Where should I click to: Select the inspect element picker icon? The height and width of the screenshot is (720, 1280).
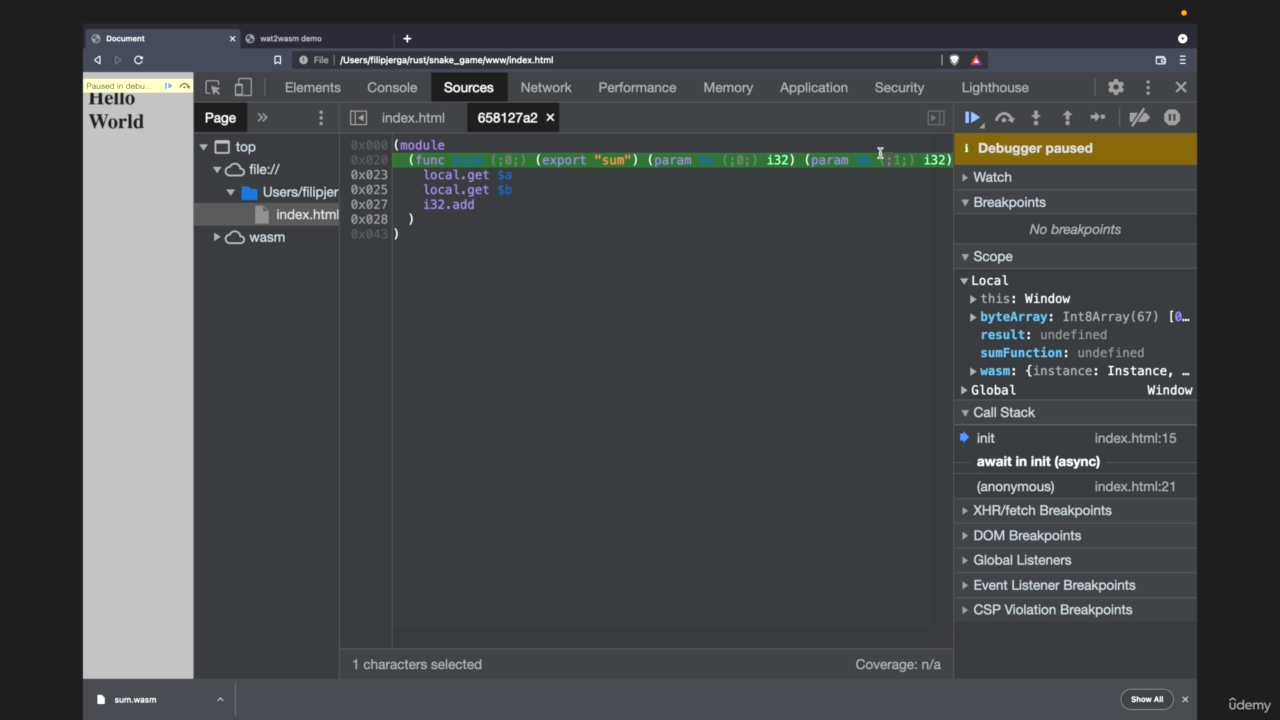click(x=213, y=88)
